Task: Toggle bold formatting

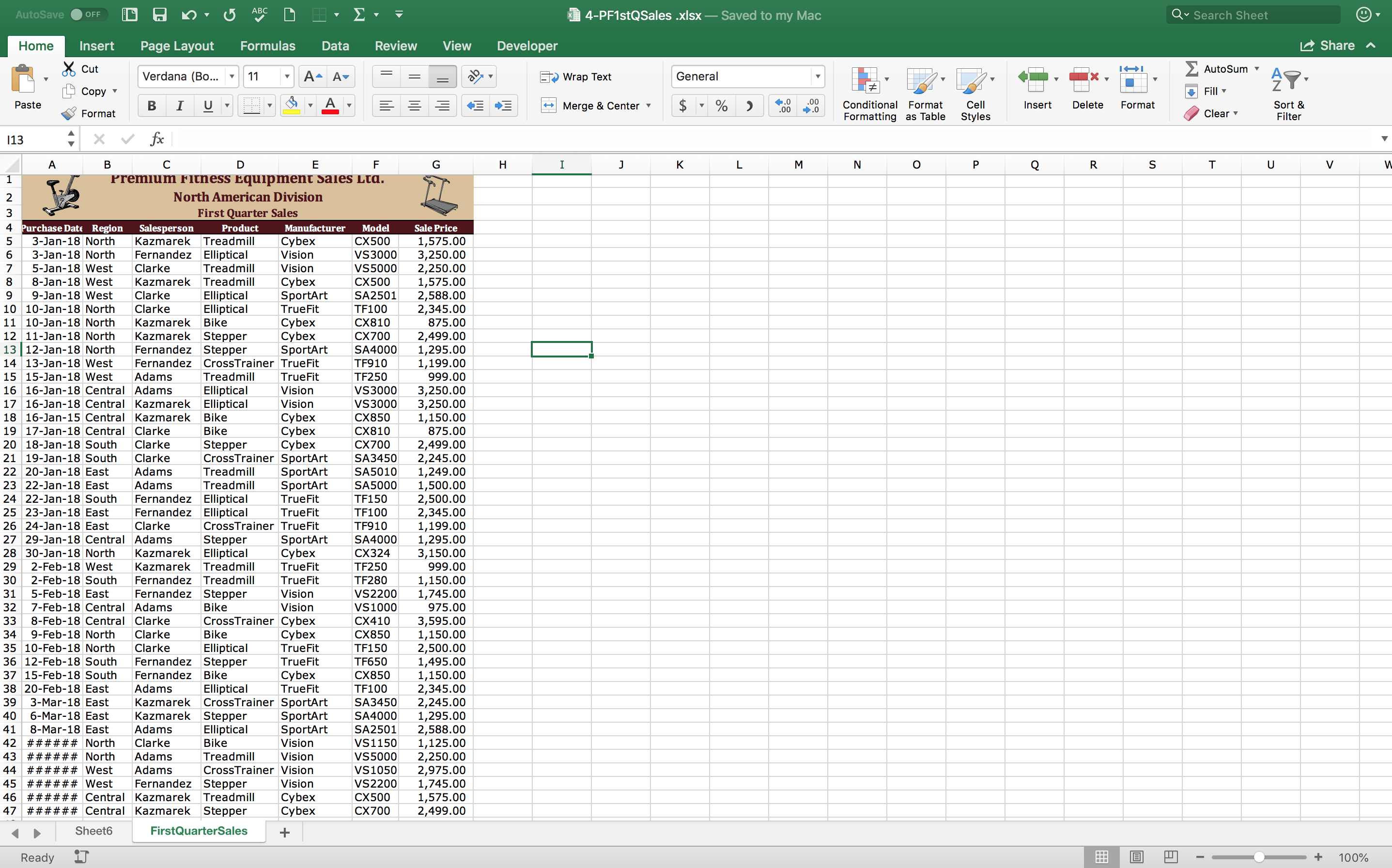Action: tap(152, 106)
